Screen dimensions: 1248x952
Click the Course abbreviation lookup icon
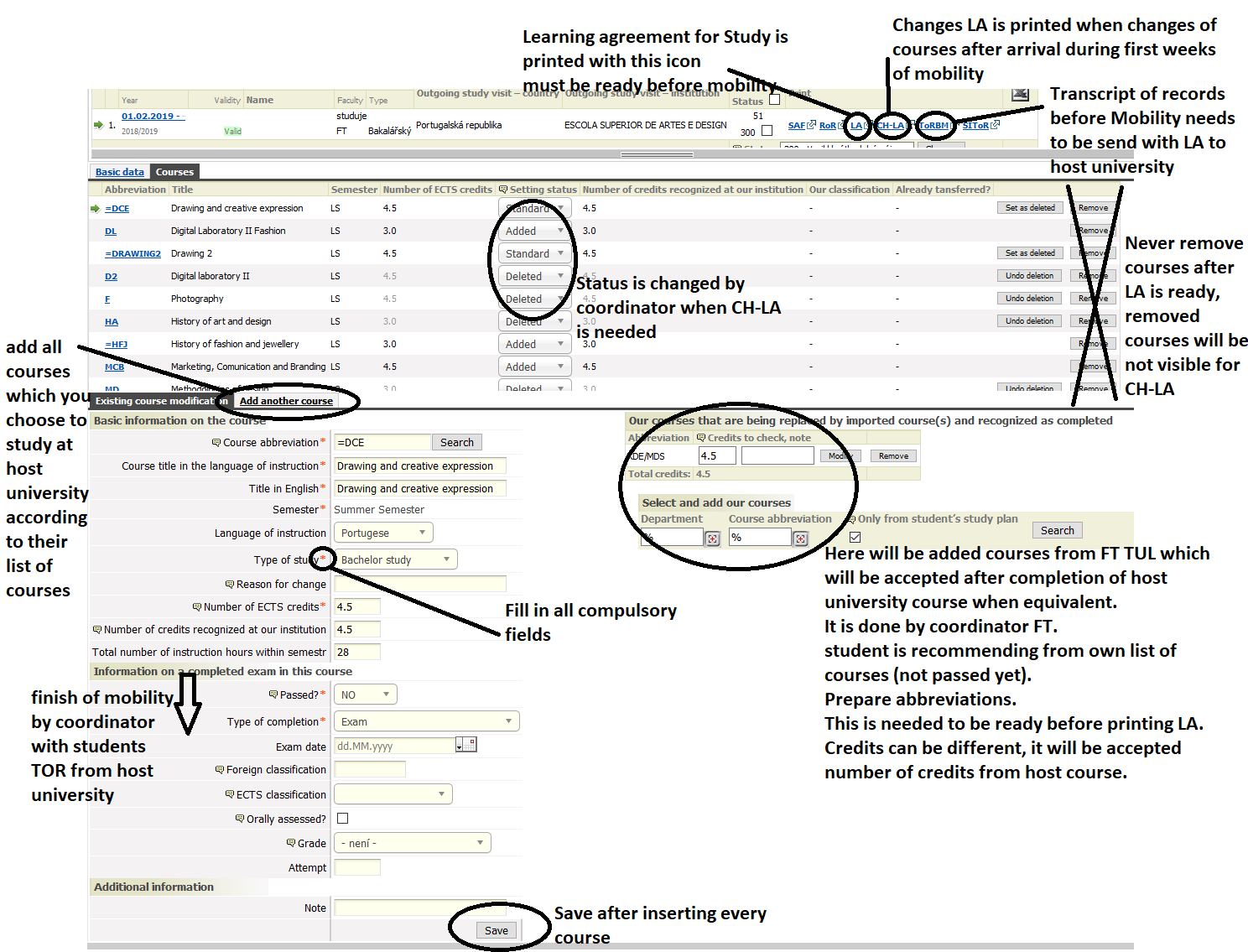(801, 538)
